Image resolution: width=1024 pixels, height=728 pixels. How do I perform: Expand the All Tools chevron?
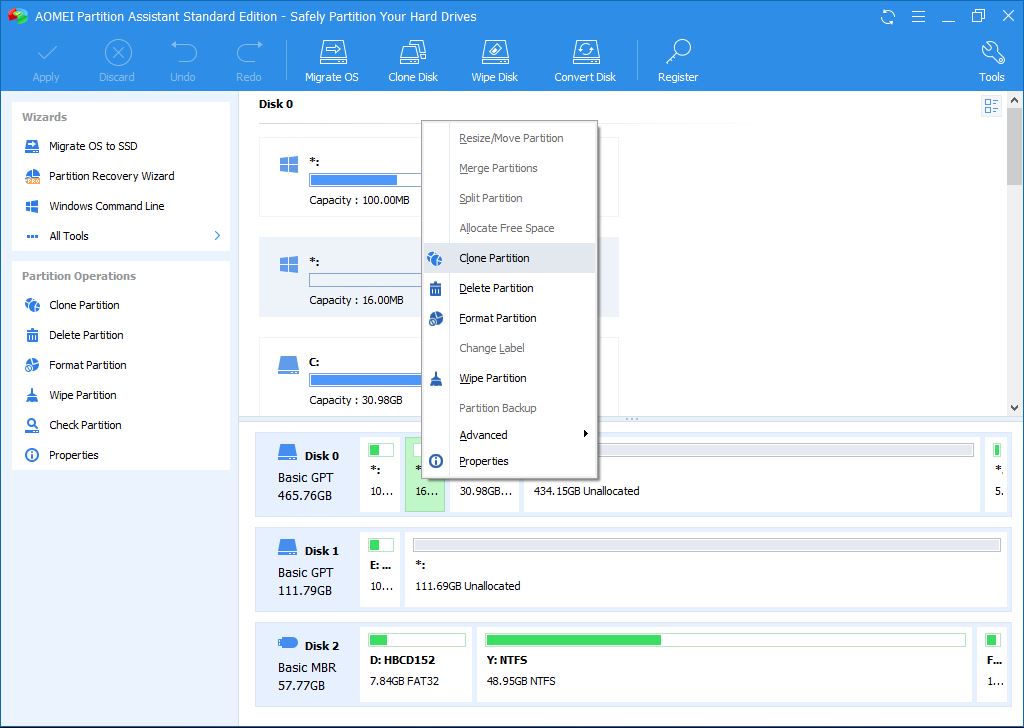pos(217,236)
